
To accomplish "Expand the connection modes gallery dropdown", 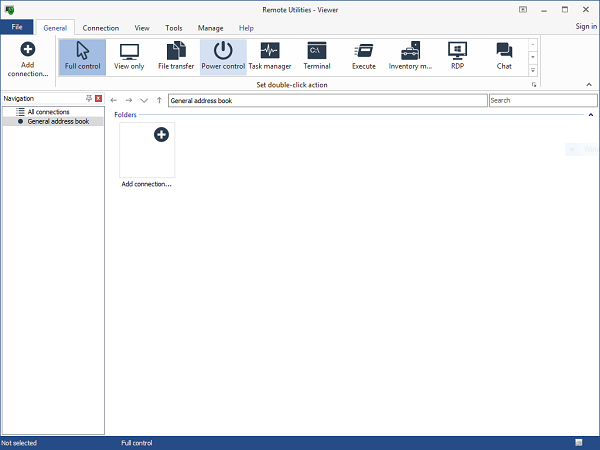I will [x=533, y=70].
